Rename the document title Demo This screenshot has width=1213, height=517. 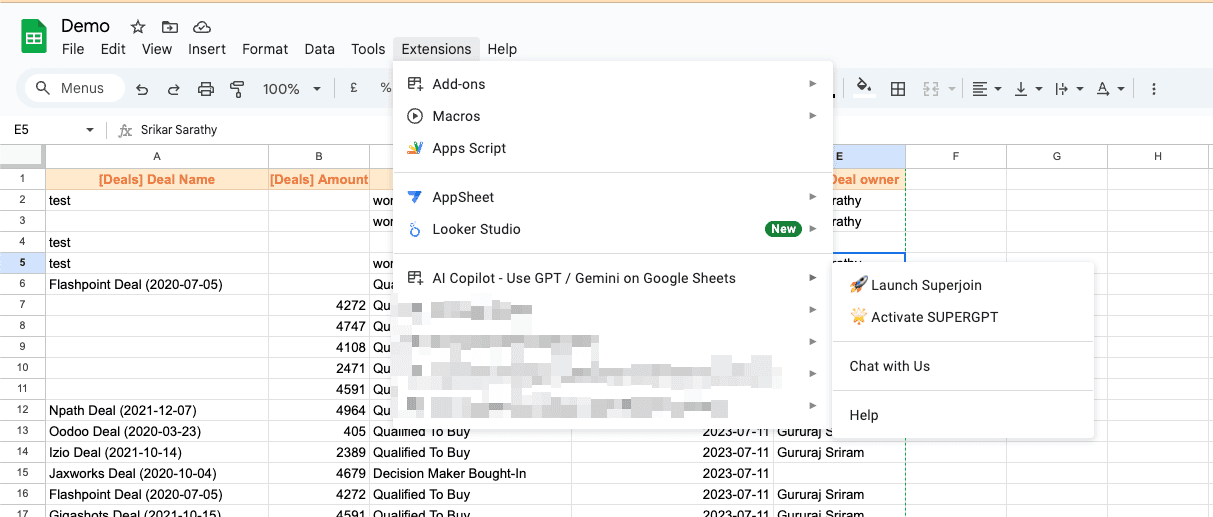tap(86, 26)
